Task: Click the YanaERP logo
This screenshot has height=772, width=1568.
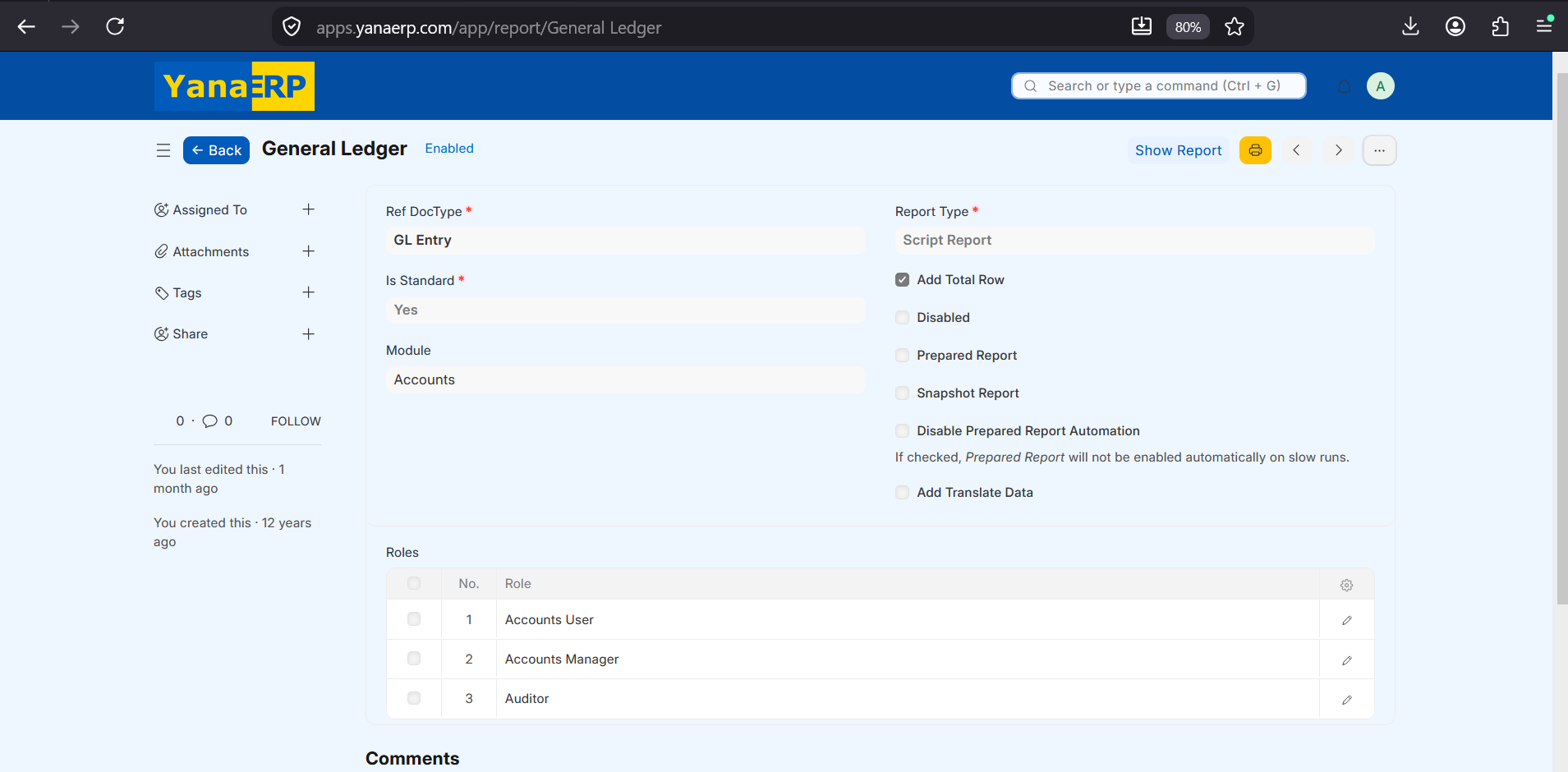Action: [x=234, y=86]
